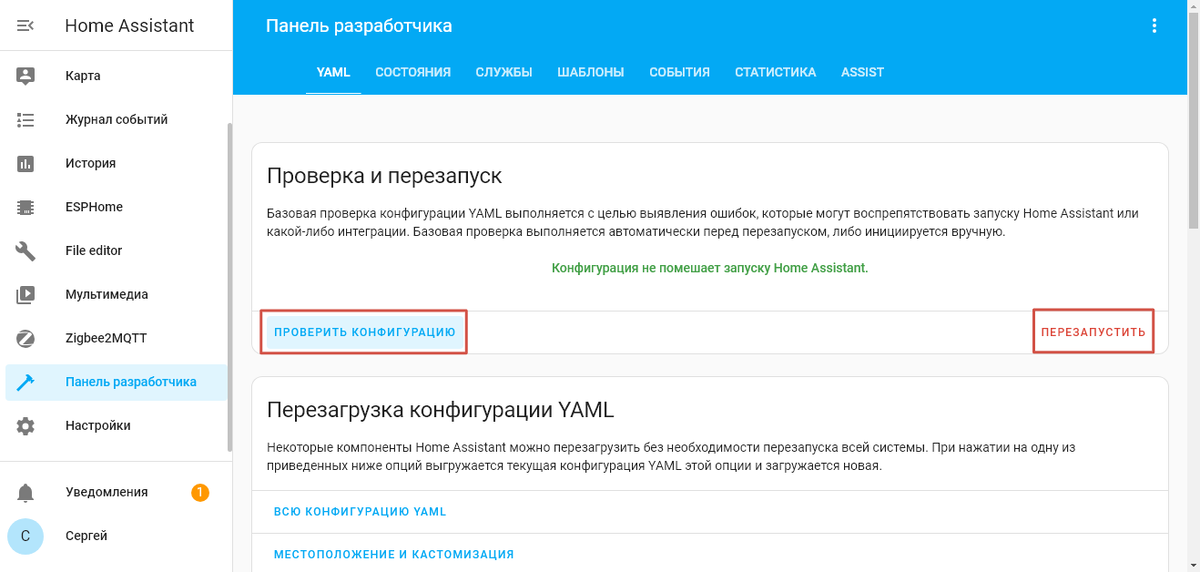Open Мультимедиа in the sidebar
This screenshot has height=572, width=1200.
(x=116, y=295)
